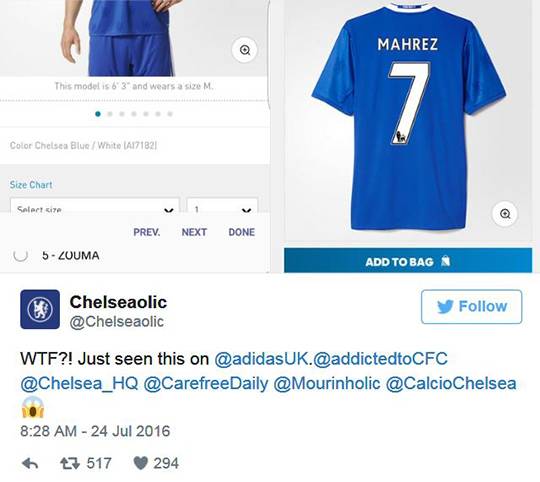This screenshot has width=540, height=482.
Task: Go to NEXT in picker
Action: click(x=194, y=232)
